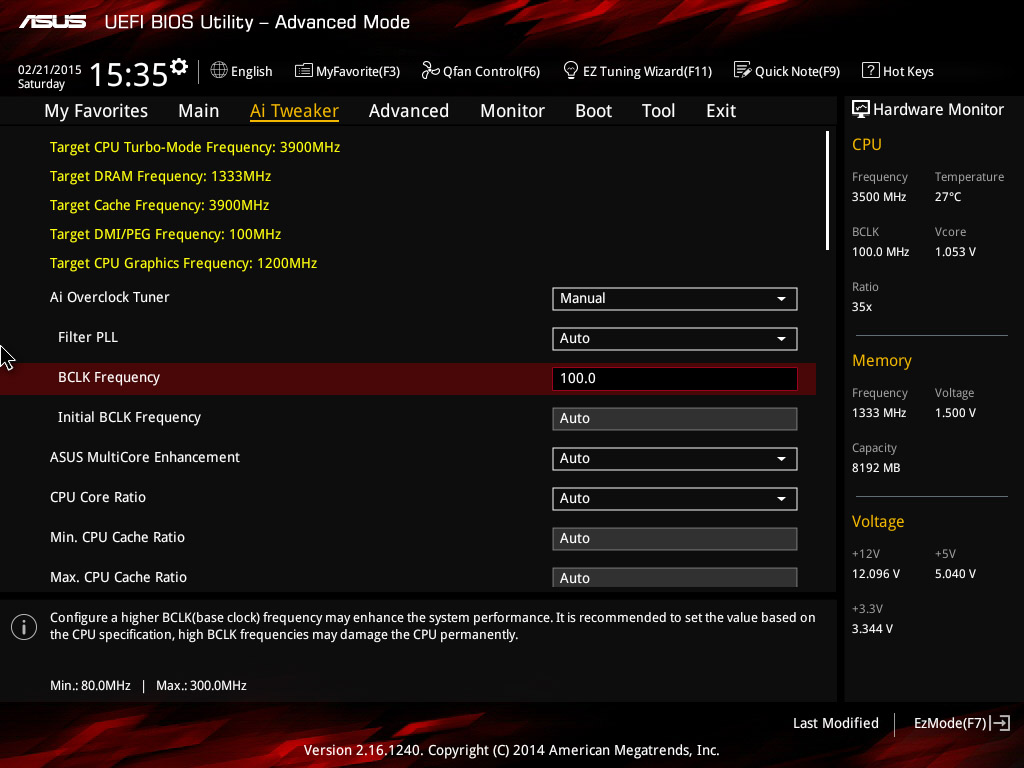Screen dimensions: 1024x768
Task: Open the Monitor tab
Action: click(513, 111)
